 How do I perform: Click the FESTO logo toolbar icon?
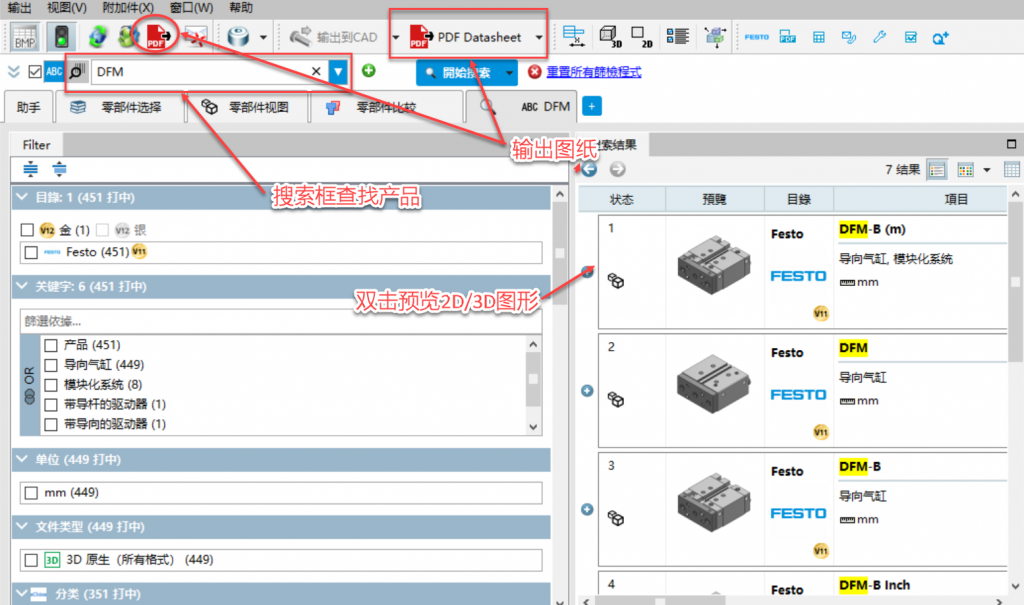point(756,37)
